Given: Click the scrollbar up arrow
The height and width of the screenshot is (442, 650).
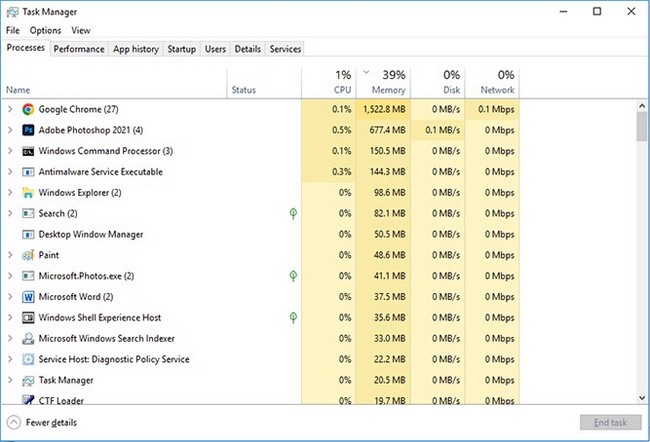Looking at the screenshot, I should pos(642,106).
